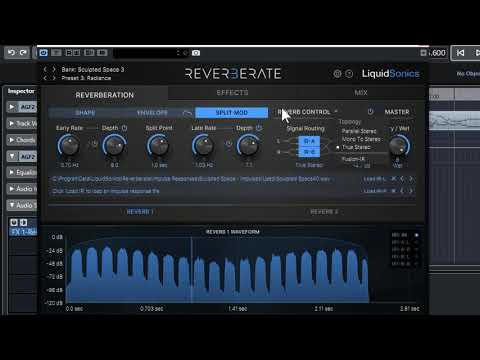Click the Fusion-IR option
The image size is (480, 360).
click(x=353, y=159)
